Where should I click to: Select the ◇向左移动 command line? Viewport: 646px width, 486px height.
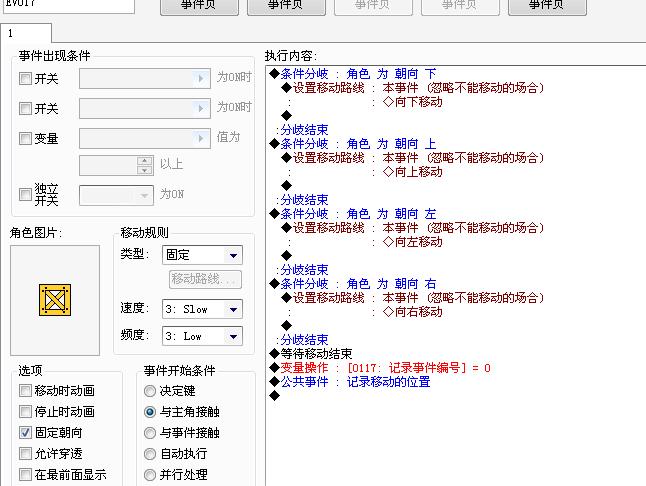point(412,242)
